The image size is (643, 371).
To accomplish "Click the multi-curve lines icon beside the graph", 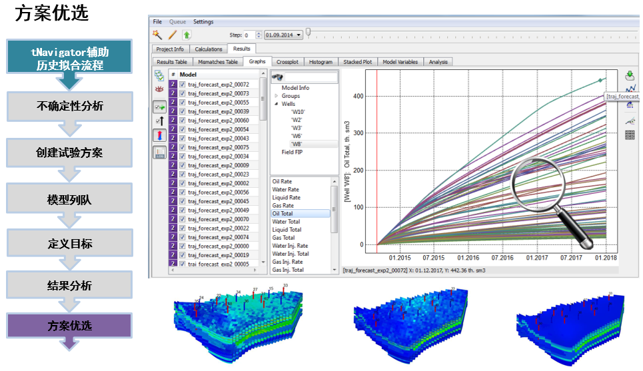I will pos(630,121).
